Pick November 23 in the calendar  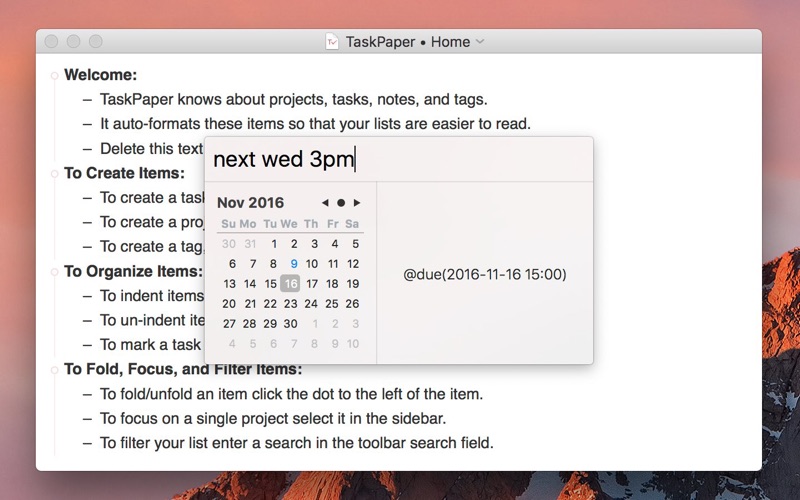pyautogui.click(x=290, y=304)
